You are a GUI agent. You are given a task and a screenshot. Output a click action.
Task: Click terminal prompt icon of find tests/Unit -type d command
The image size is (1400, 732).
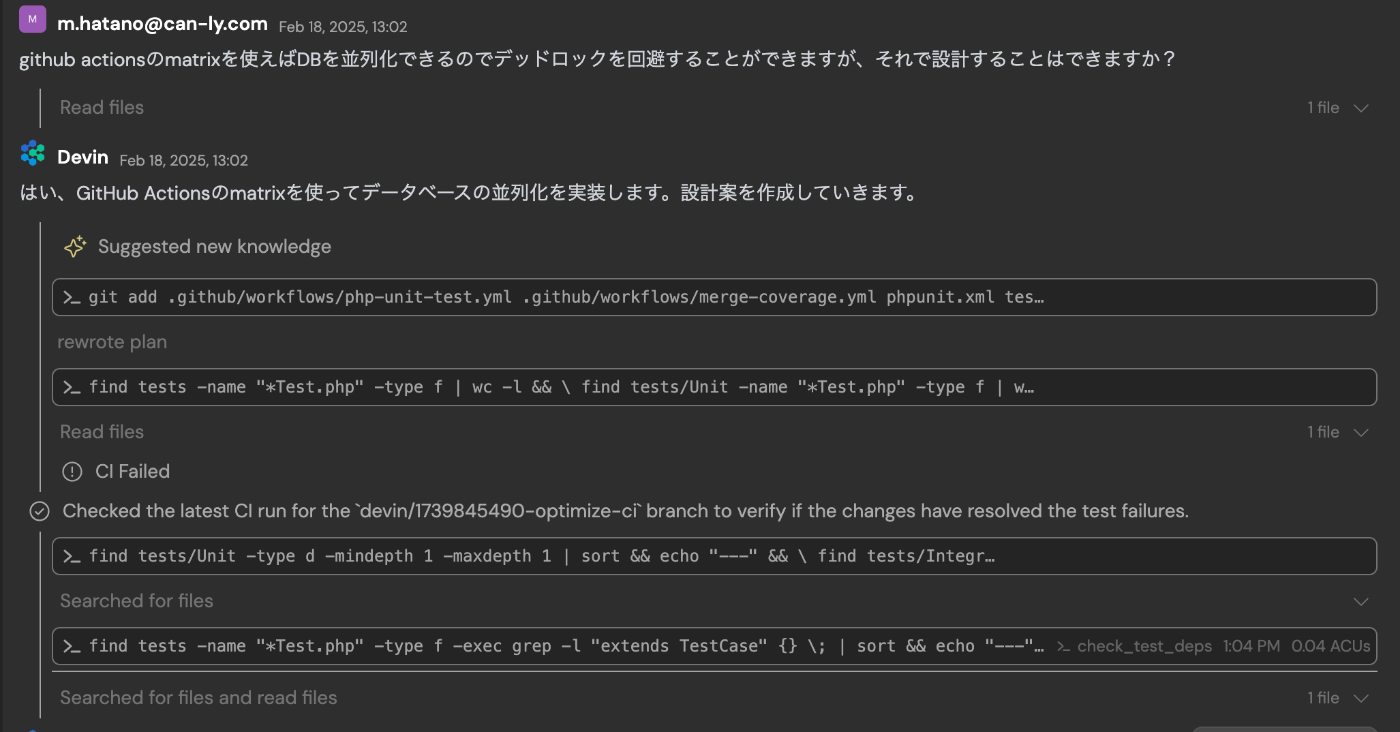coord(72,556)
